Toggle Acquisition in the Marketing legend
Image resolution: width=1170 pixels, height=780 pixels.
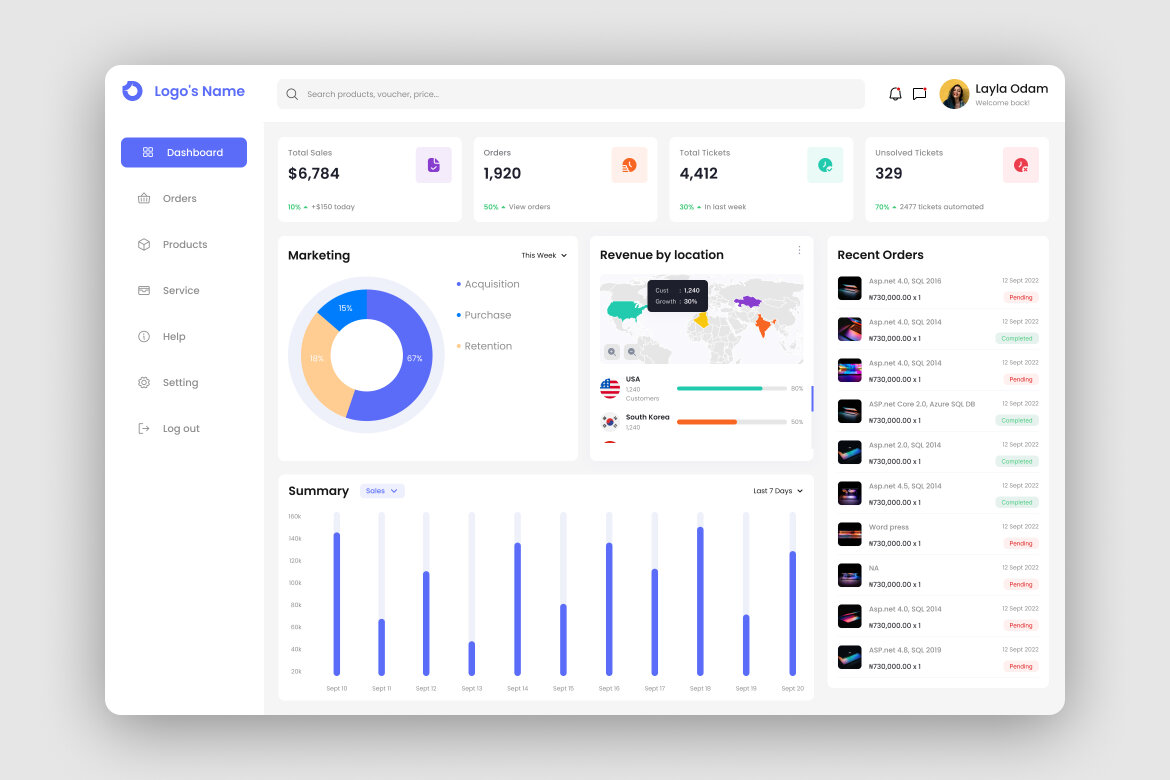click(x=488, y=284)
